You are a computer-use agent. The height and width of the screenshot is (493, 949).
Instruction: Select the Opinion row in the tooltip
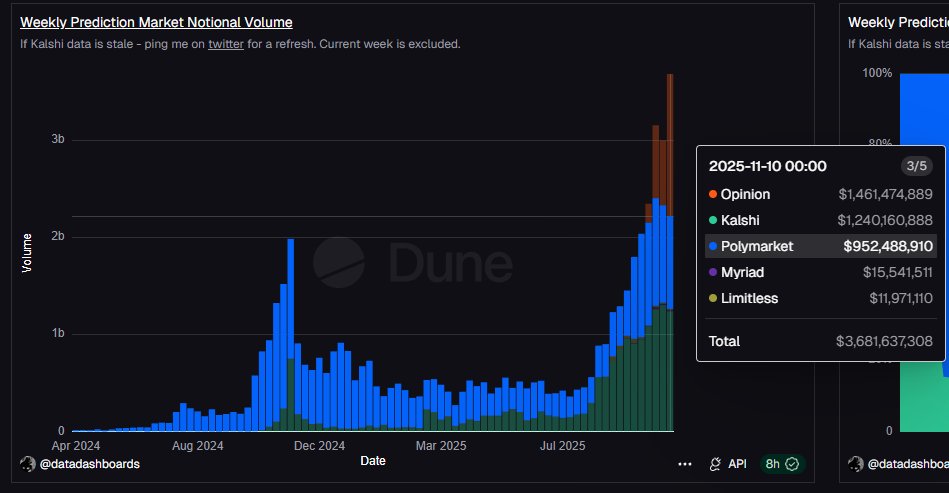[x=821, y=194]
